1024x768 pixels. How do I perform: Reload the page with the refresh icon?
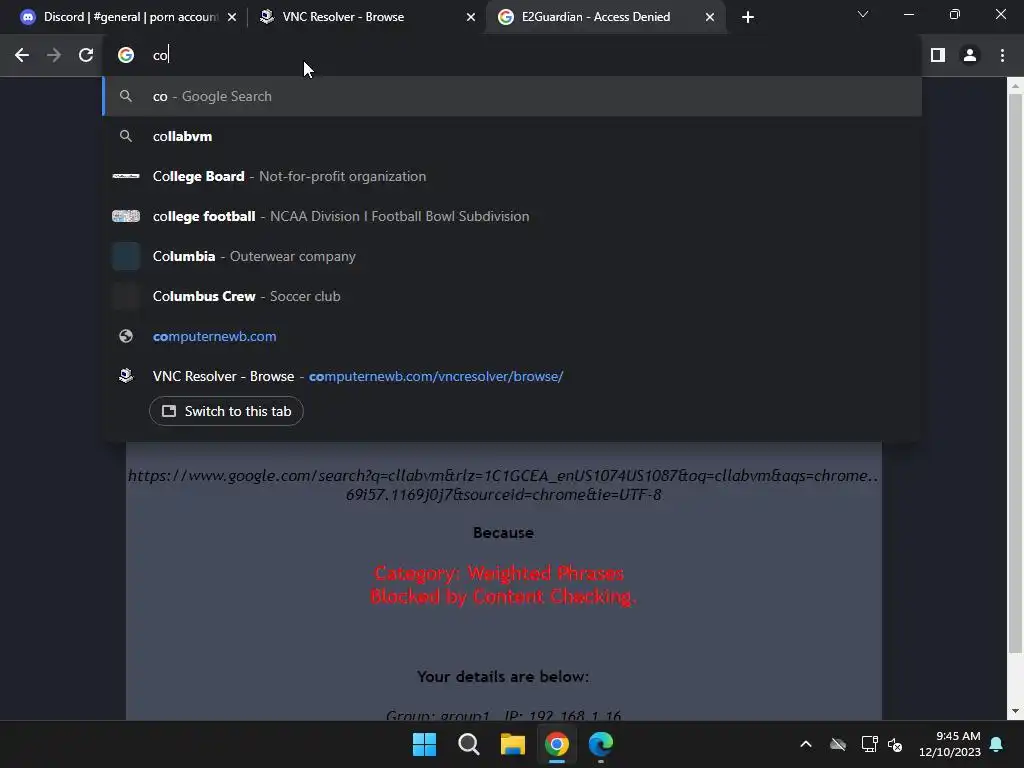(86, 56)
